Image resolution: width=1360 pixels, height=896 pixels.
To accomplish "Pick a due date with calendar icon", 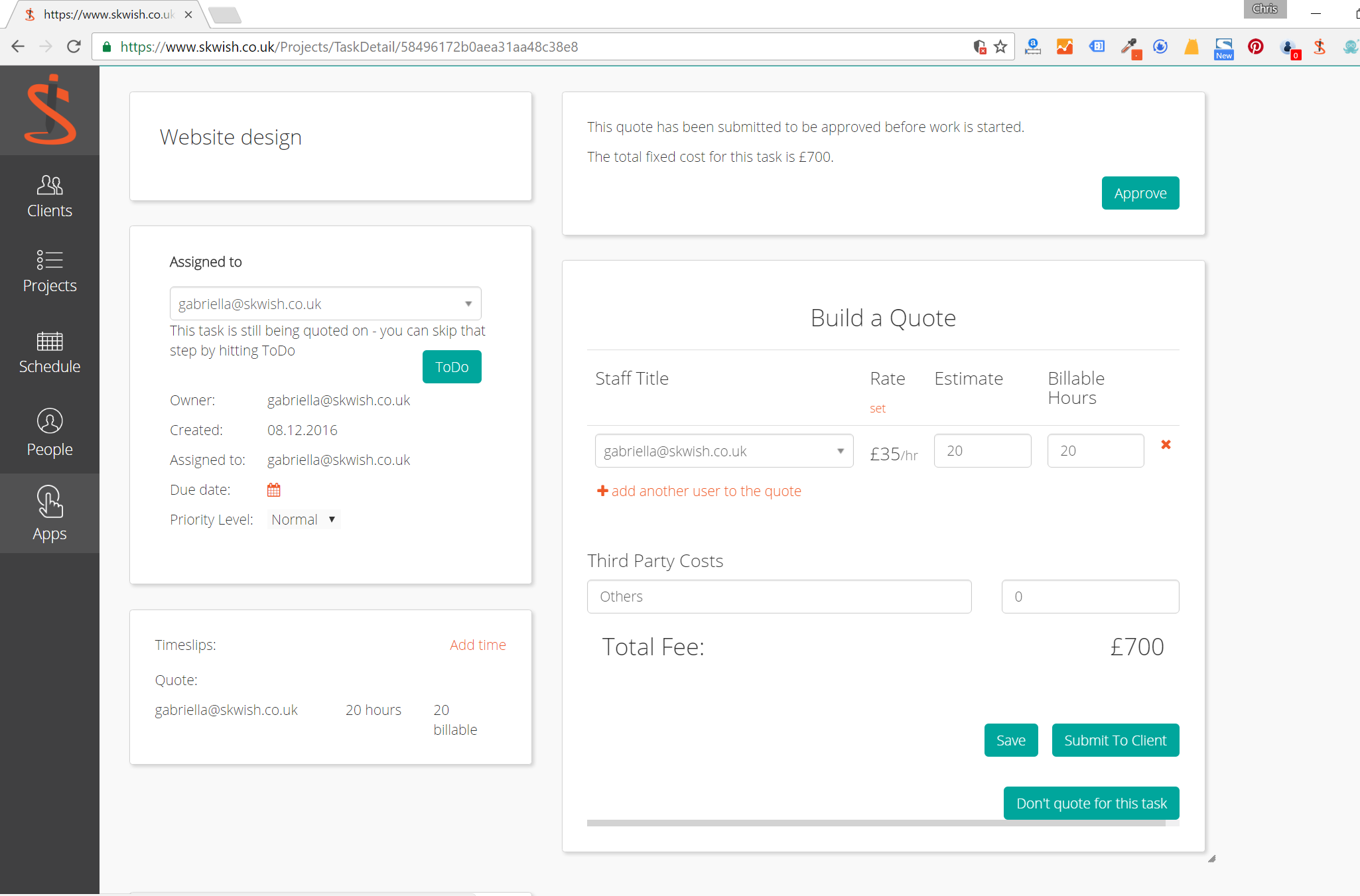I will [273, 490].
